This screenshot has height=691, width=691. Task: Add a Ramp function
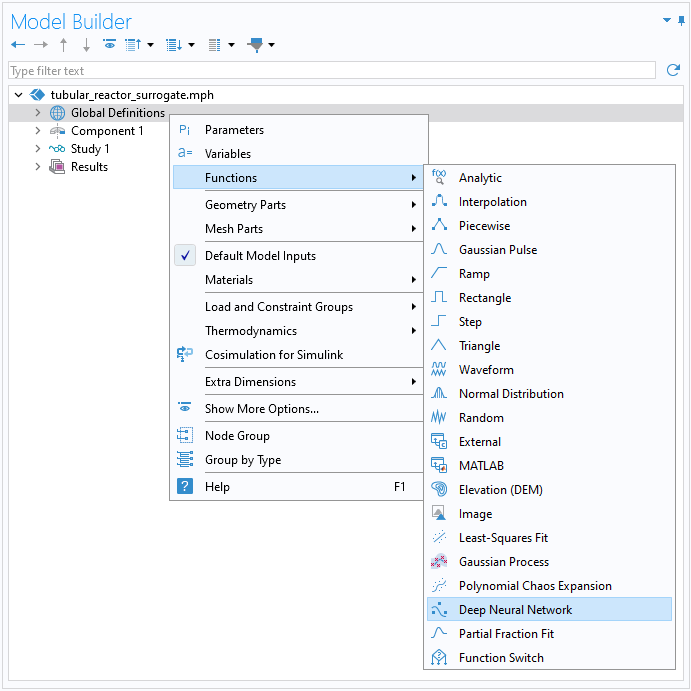click(549, 274)
